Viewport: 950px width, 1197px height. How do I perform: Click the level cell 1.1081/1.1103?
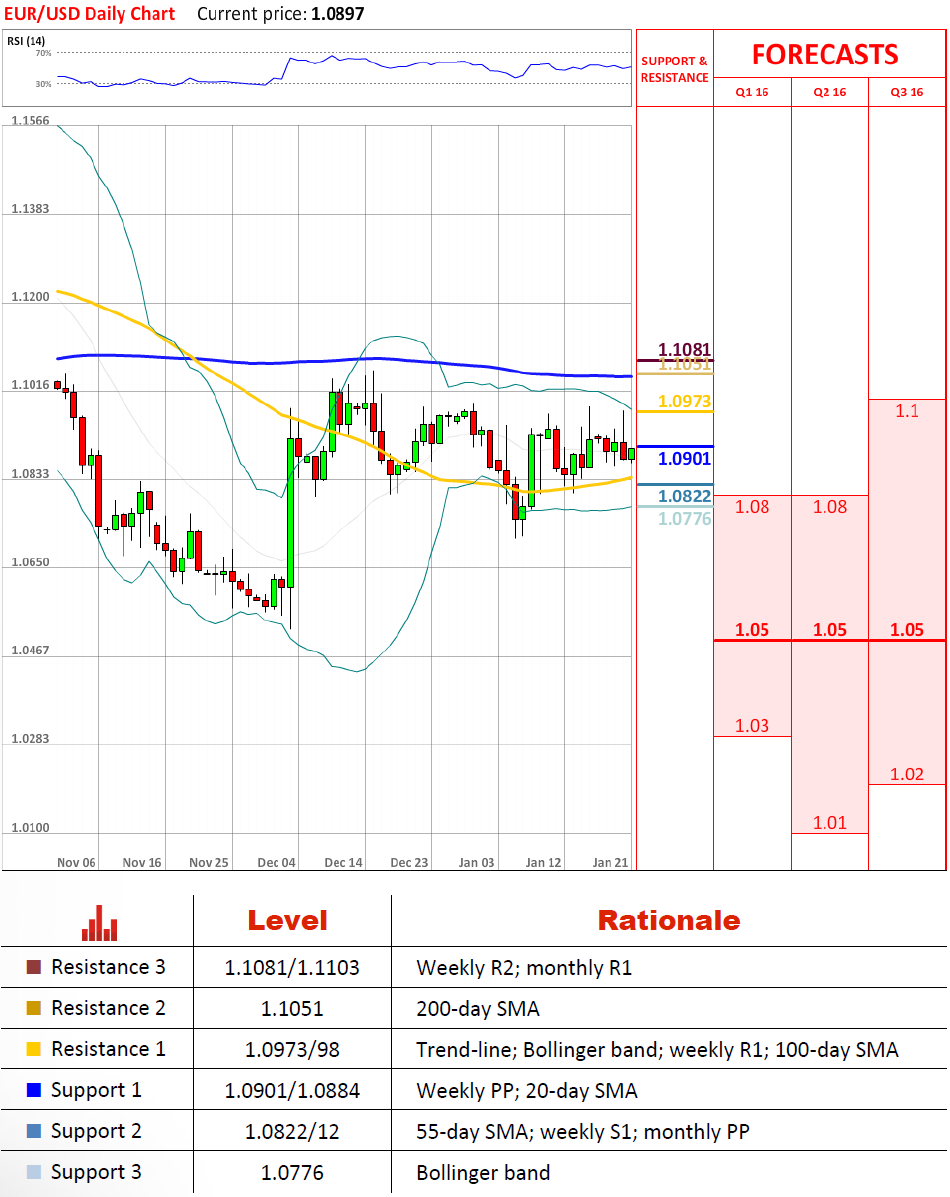(292, 968)
